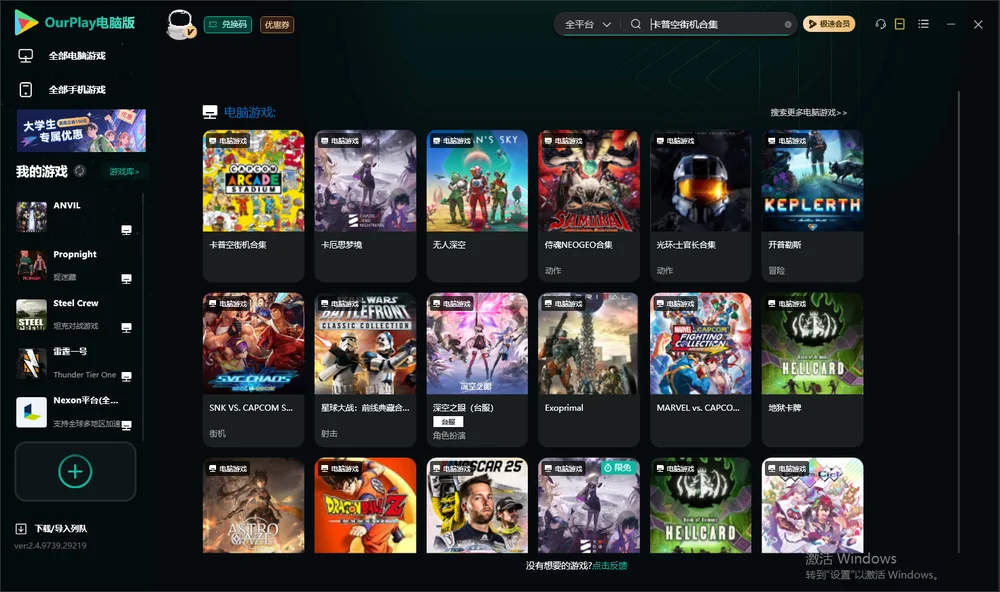This screenshot has width=1000, height=592.
Task: Click the 限免 badge on the game card
Action: pos(618,468)
